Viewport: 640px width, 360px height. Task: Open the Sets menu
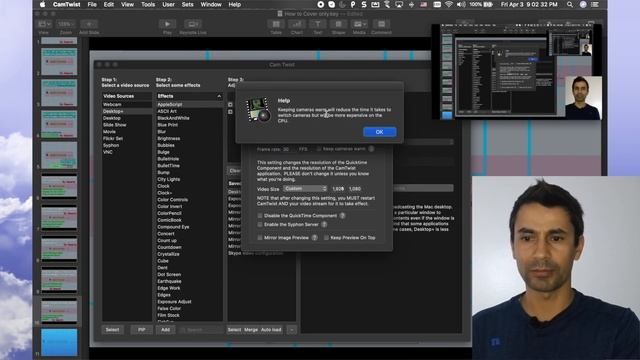click(187, 4)
